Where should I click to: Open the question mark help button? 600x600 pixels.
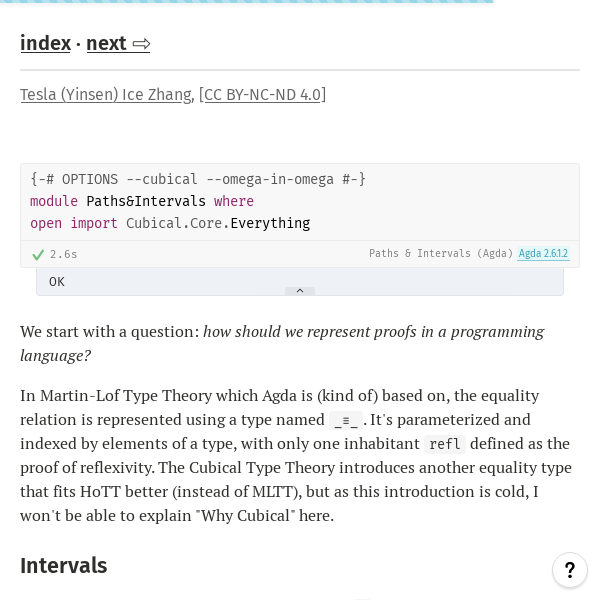570,570
